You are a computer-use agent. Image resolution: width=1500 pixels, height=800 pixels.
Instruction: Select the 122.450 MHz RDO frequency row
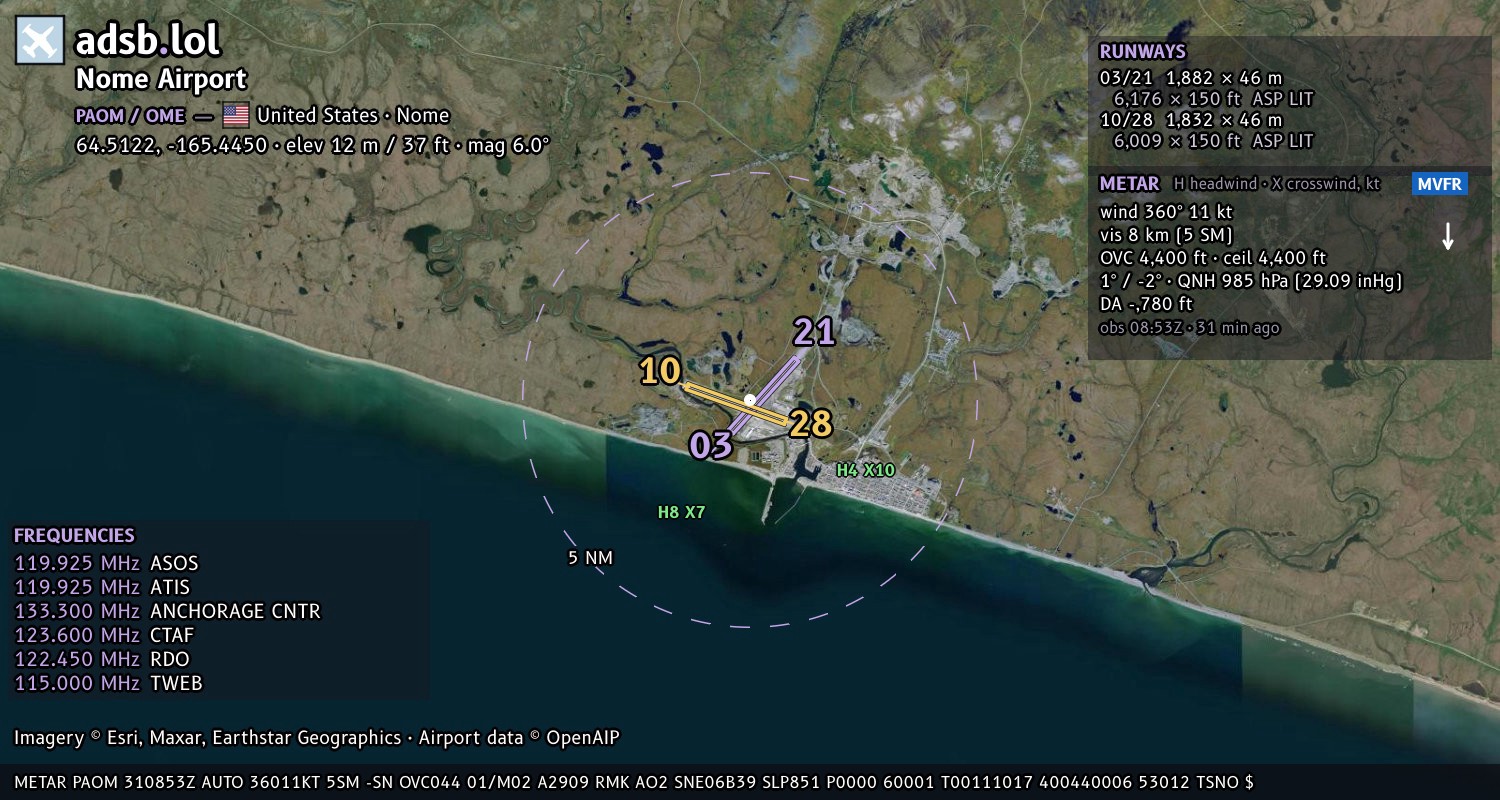[102, 659]
